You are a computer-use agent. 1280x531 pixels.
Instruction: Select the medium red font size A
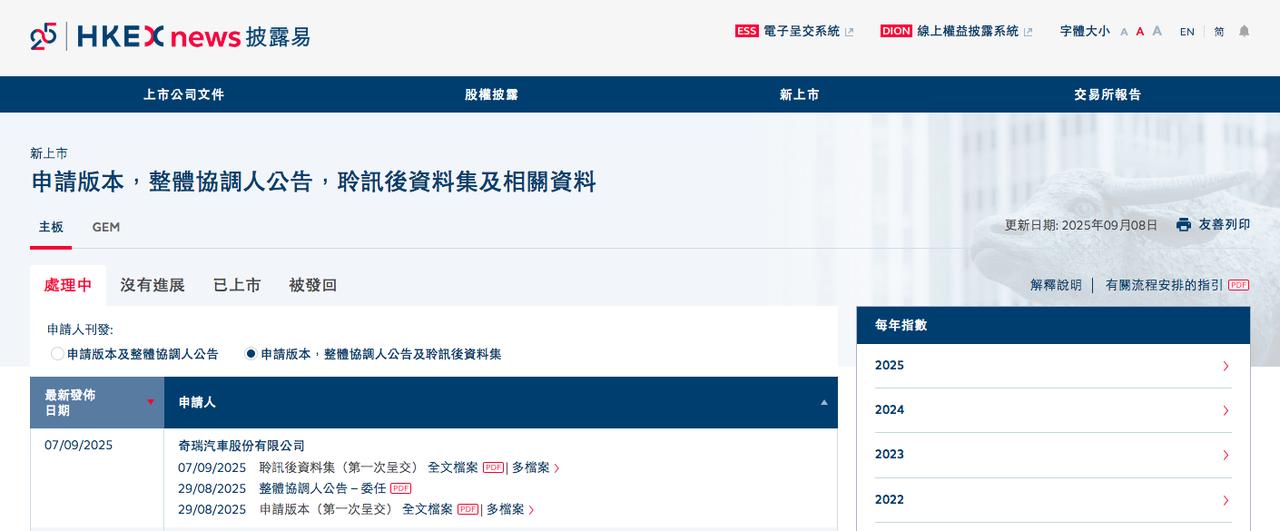(1140, 32)
